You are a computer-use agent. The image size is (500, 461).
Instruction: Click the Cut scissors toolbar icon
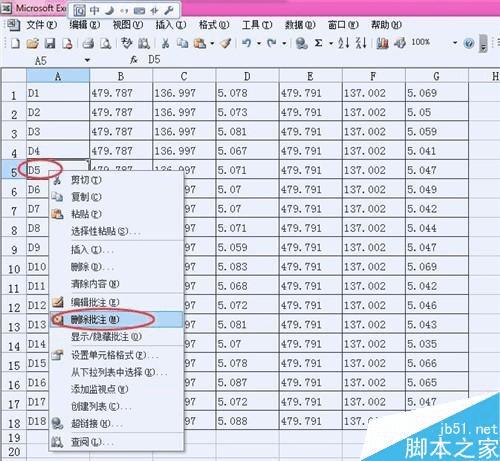point(165,43)
